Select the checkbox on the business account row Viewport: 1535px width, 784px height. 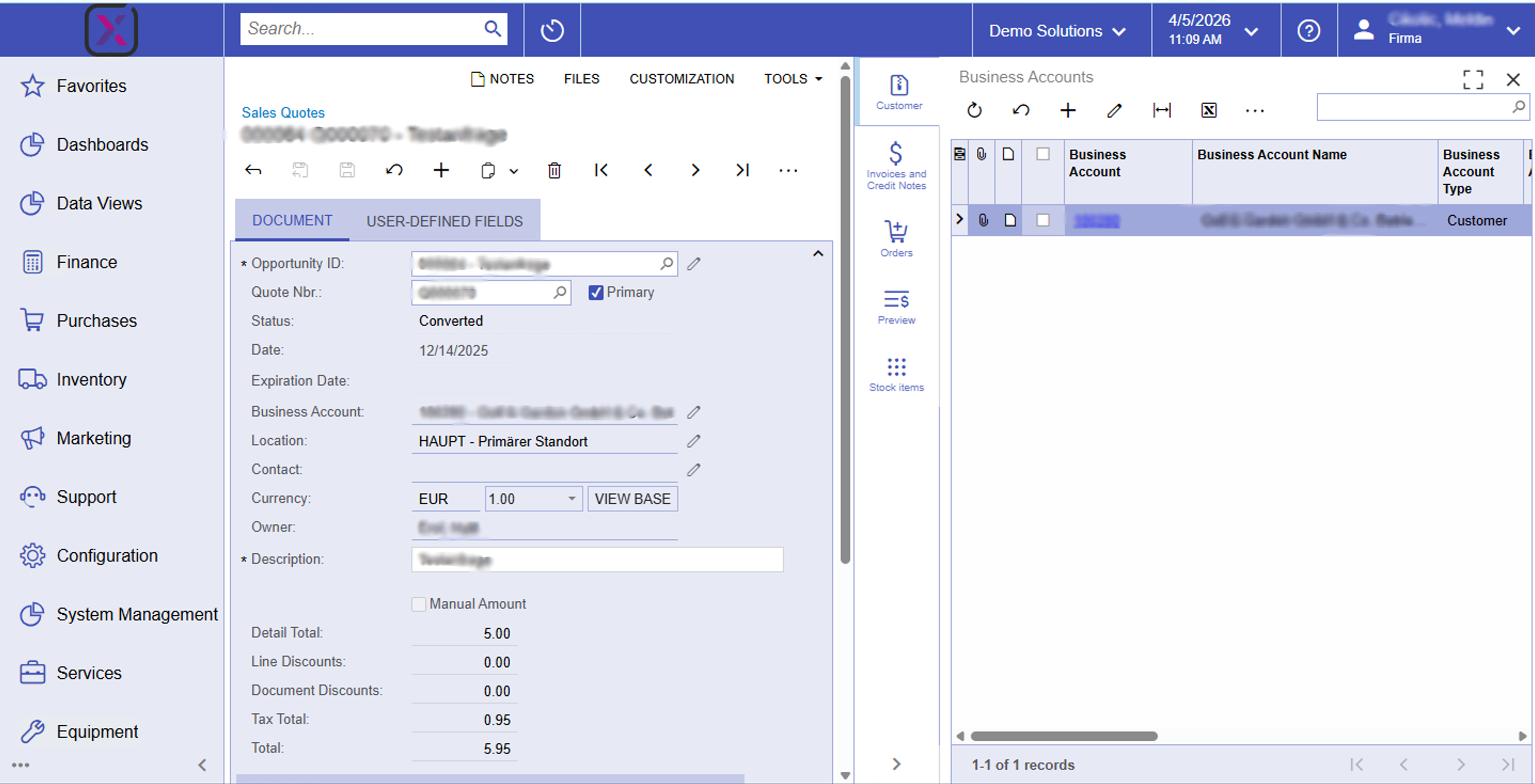coord(1043,220)
